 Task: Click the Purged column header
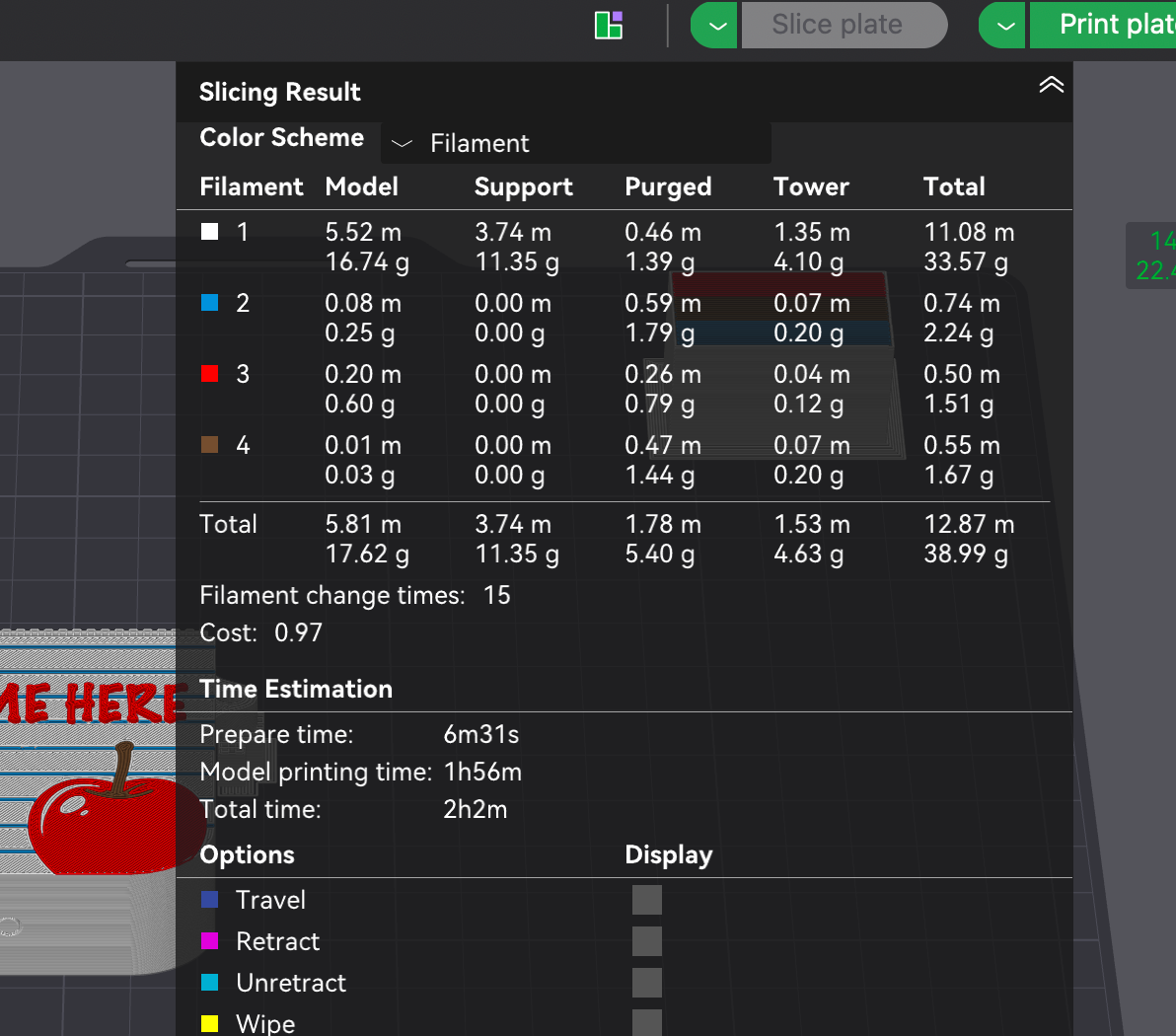point(668,186)
